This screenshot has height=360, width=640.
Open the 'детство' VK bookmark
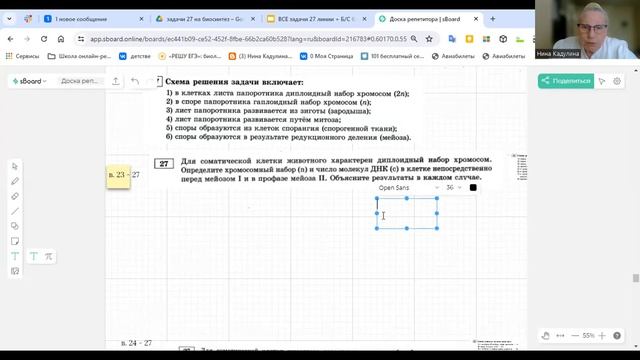point(135,56)
